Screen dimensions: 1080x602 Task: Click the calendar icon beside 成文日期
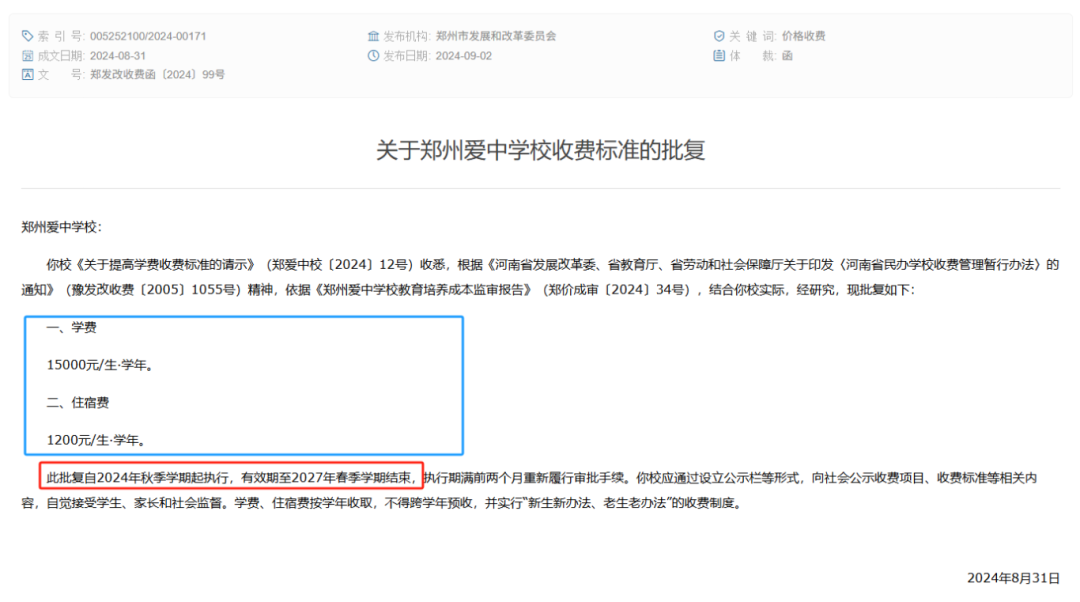pyautogui.click(x=28, y=56)
